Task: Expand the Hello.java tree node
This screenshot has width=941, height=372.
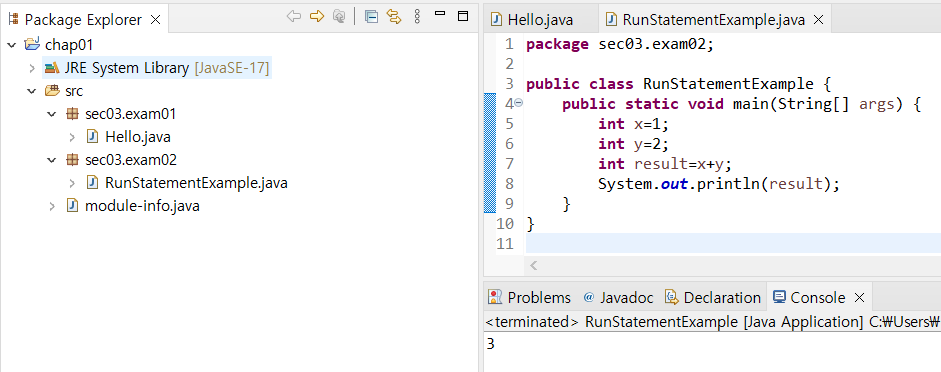Action: (72, 137)
